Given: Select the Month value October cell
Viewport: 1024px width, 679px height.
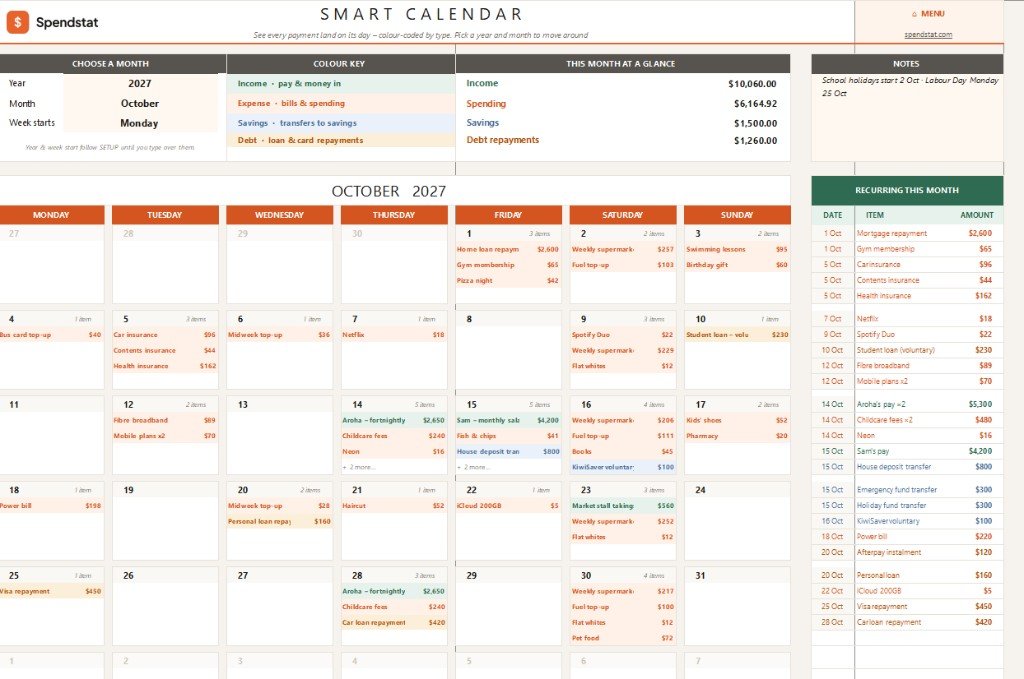Looking at the screenshot, I should tap(140, 103).
